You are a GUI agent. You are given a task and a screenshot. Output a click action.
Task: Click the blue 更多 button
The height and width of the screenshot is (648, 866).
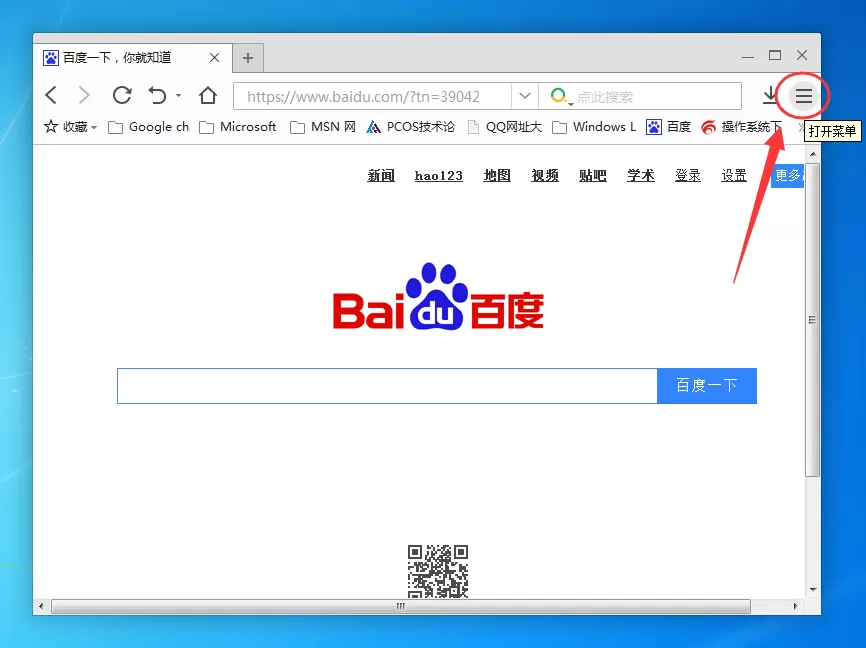click(x=788, y=176)
